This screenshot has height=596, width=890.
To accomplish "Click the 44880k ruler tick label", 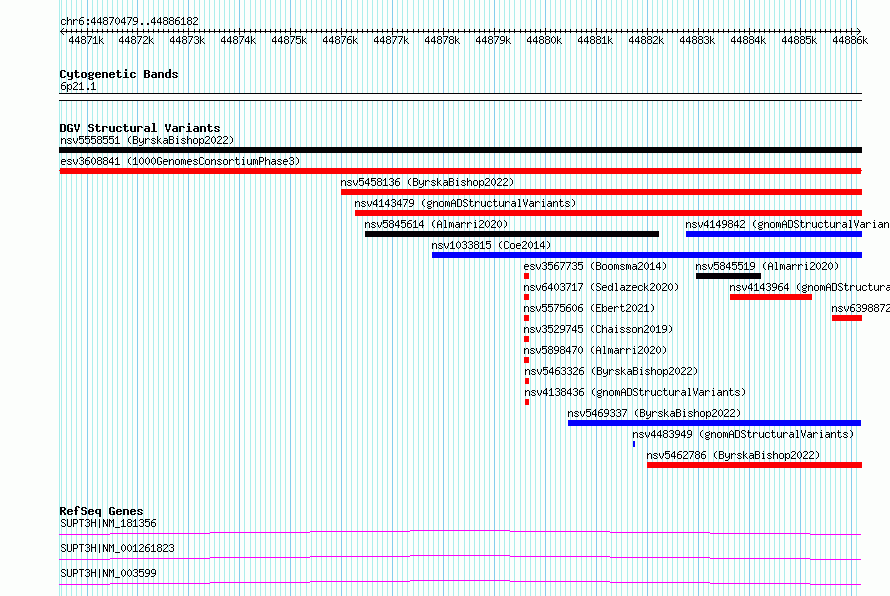I will click(x=544, y=40).
